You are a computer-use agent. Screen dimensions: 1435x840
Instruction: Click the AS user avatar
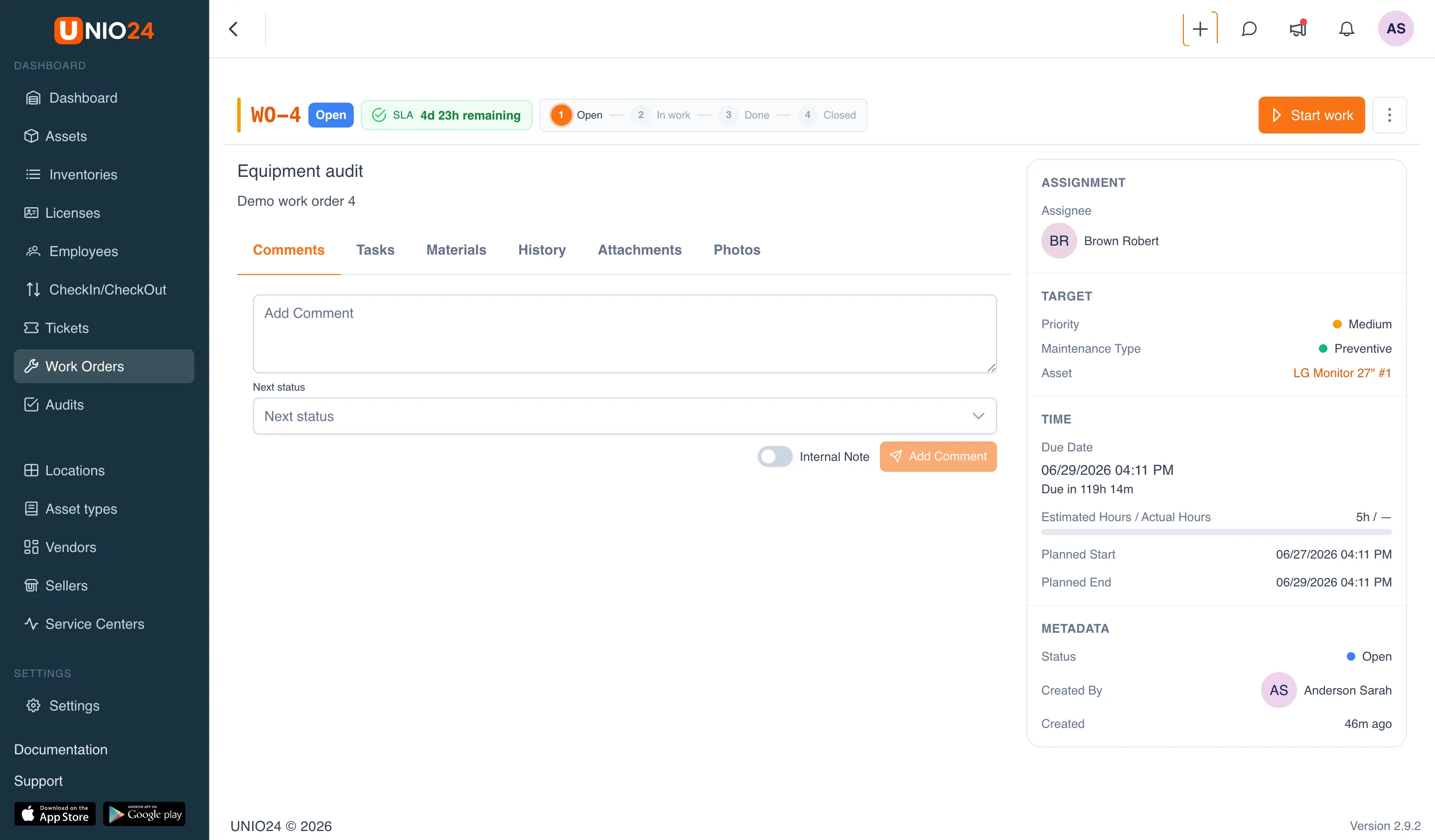(x=1396, y=28)
